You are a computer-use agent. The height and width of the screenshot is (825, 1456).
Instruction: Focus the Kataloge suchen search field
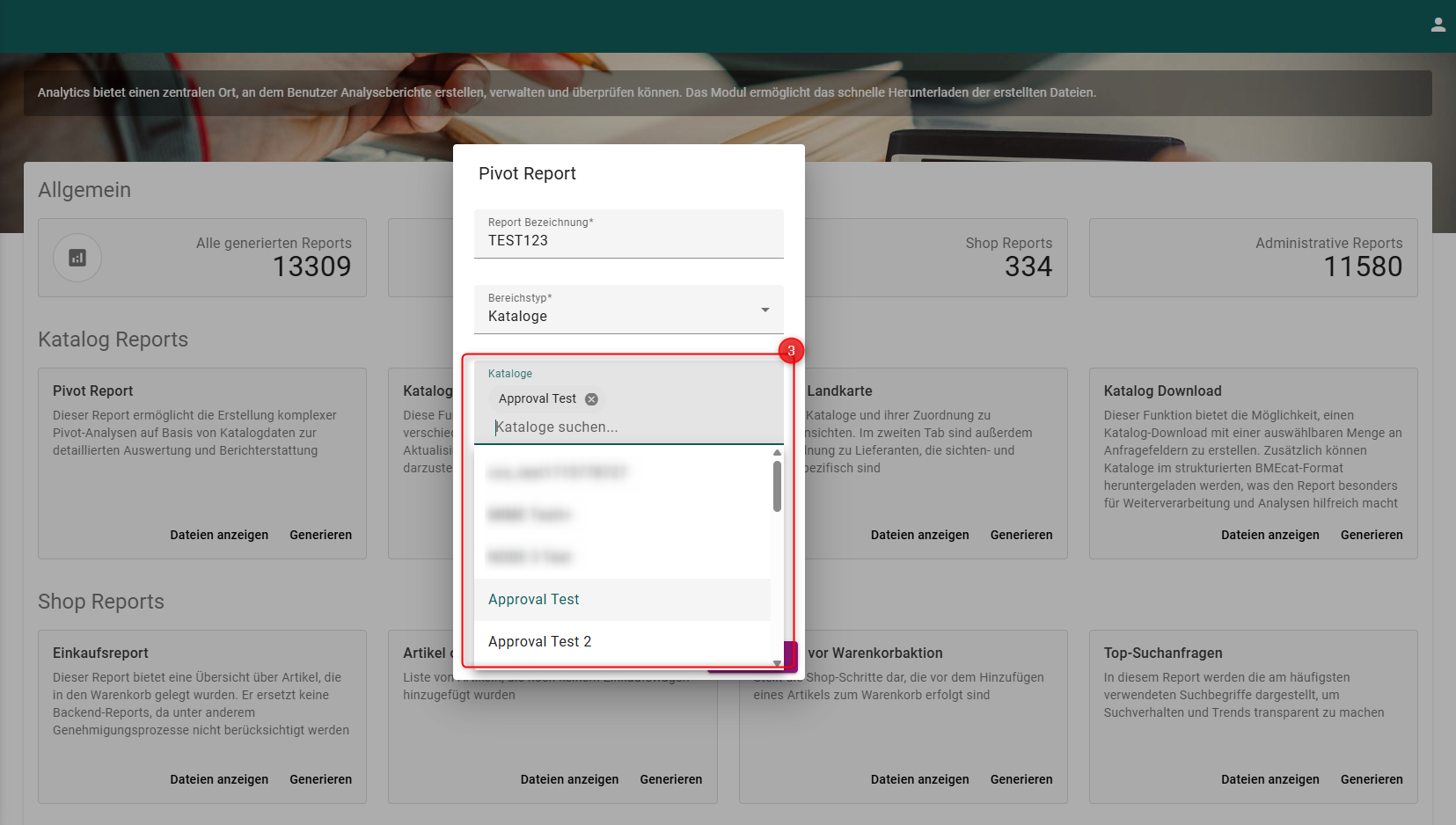click(x=628, y=427)
